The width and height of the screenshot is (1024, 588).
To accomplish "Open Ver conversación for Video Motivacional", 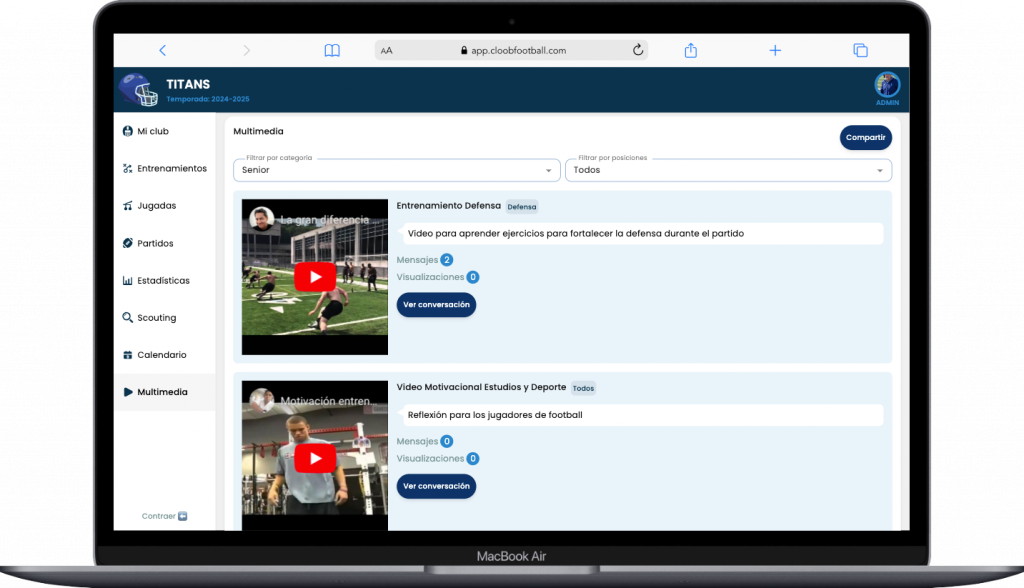I will 436,486.
